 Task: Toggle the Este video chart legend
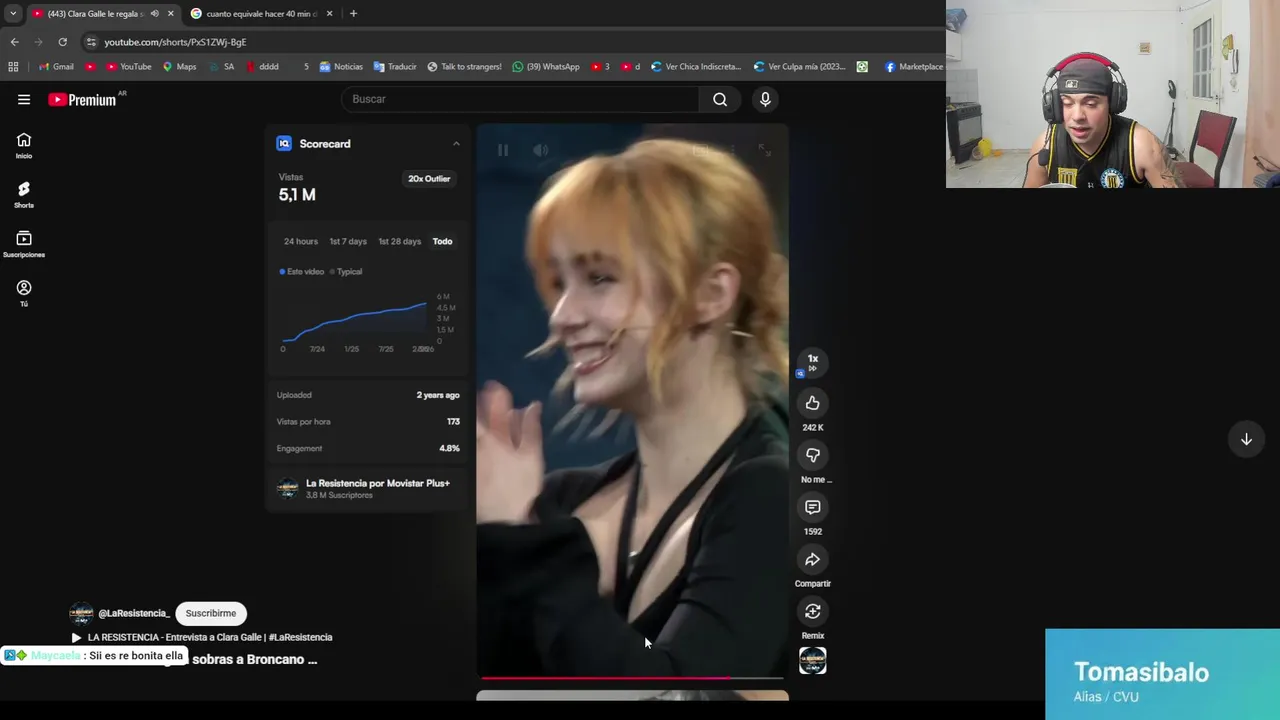(302, 272)
